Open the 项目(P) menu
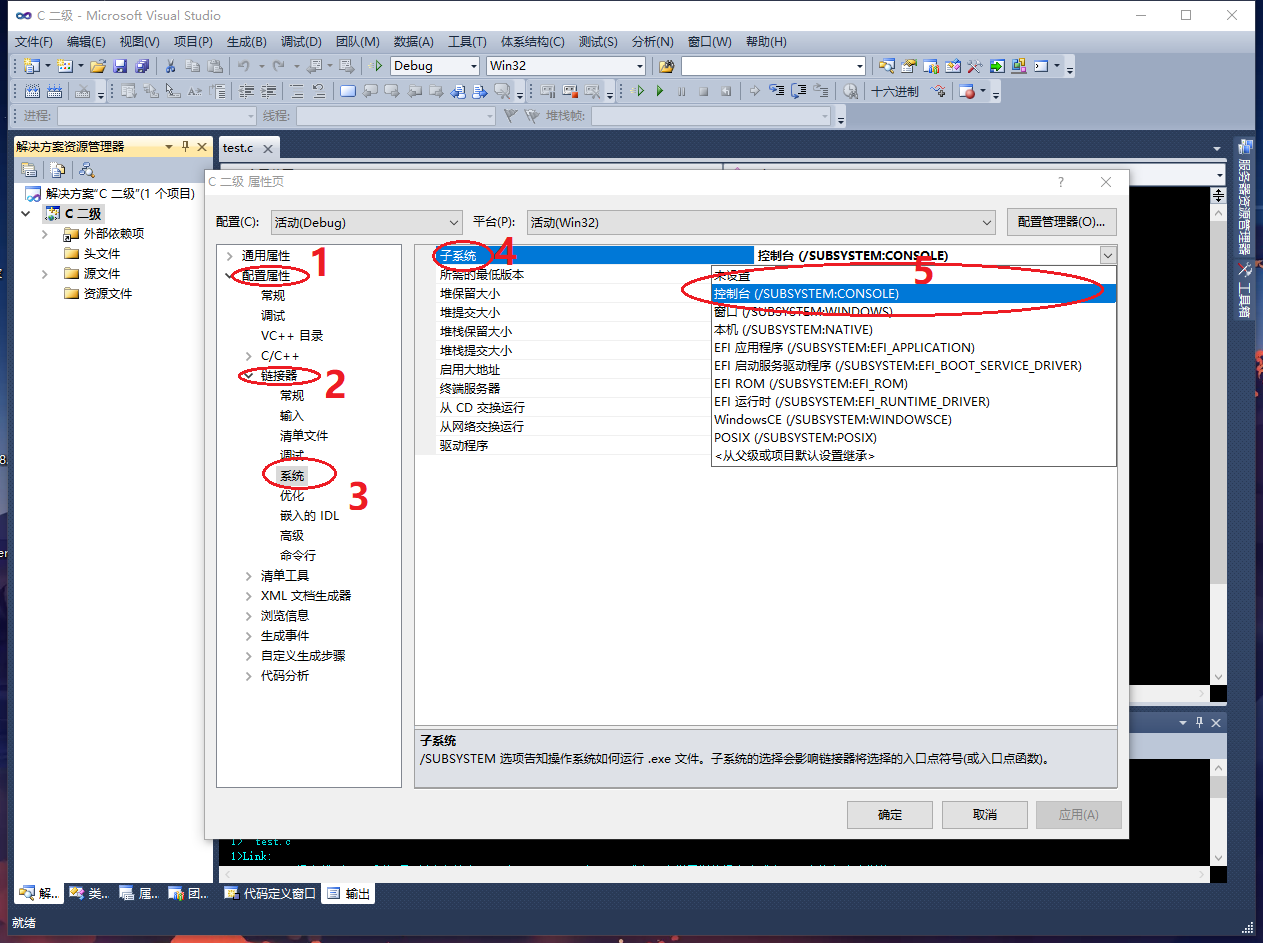This screenshot has width=1263, height=943. pyautogui.click(x=193, y=41)
